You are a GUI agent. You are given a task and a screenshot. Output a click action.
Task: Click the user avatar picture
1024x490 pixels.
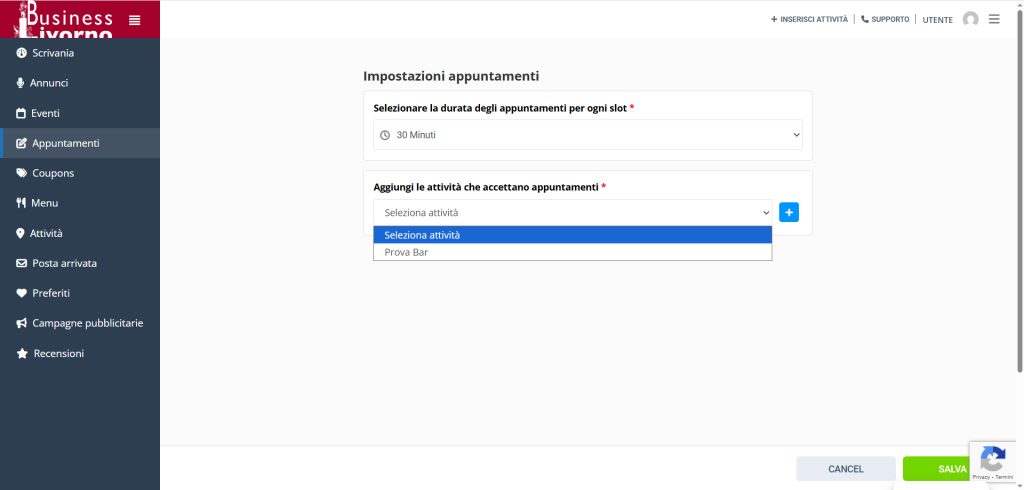coord(970,19)
